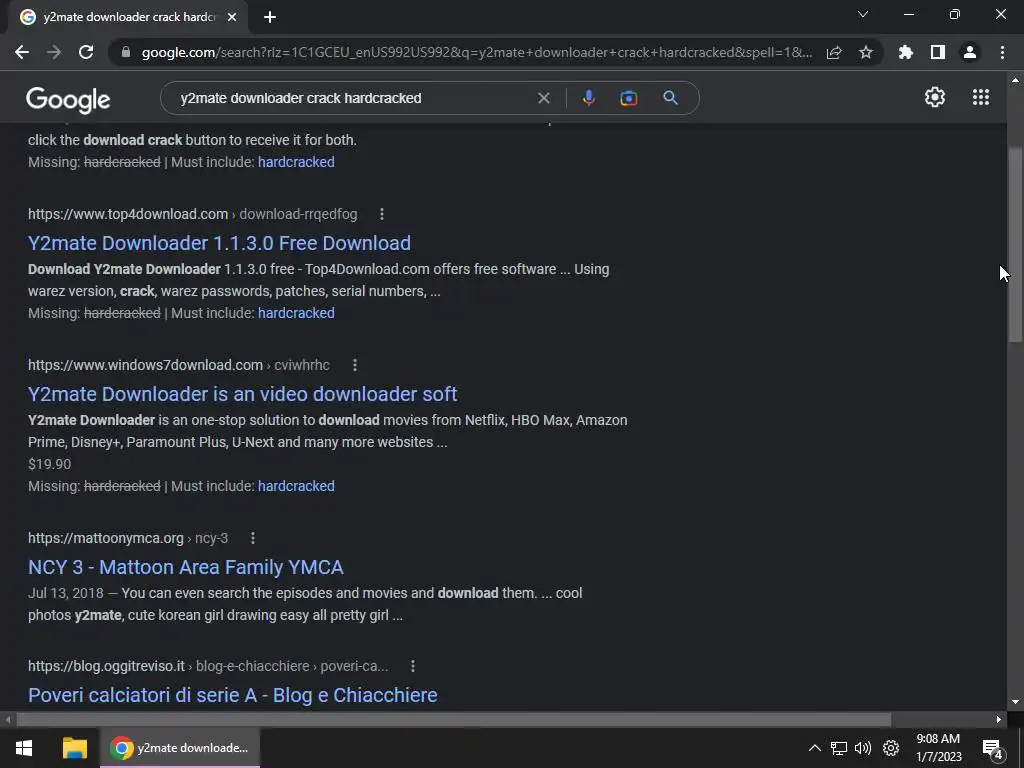Click scroll down arrow on page

coord(1015,703)
